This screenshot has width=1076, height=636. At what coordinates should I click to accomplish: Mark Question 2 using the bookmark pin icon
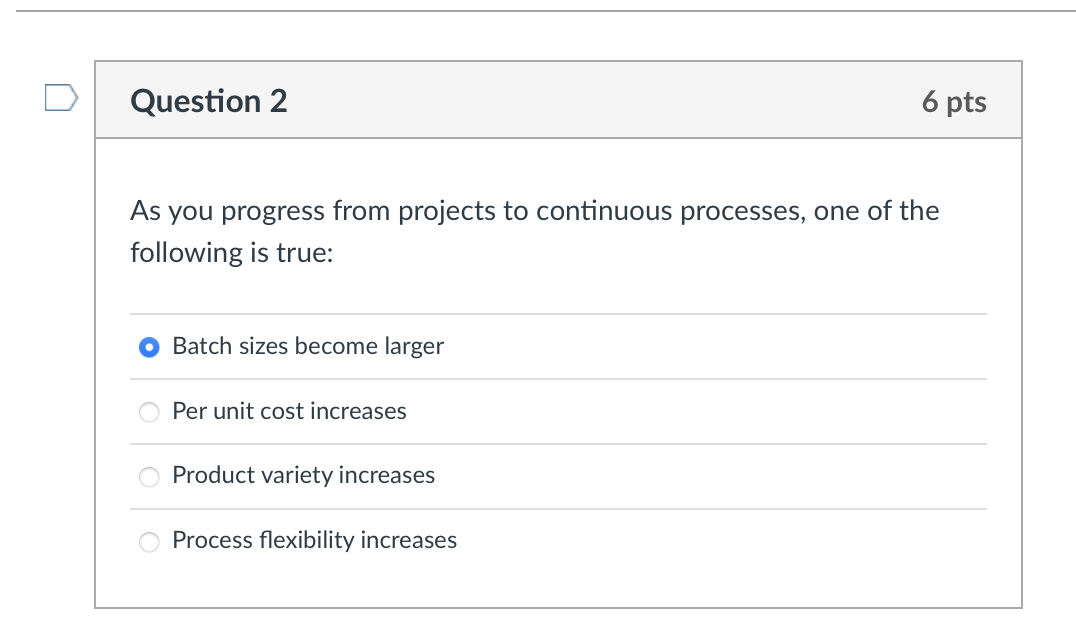coord(60,97)
